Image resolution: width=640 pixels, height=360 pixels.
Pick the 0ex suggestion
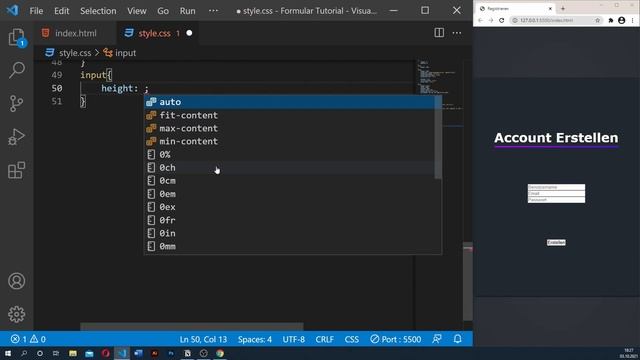tap(290, 207)
